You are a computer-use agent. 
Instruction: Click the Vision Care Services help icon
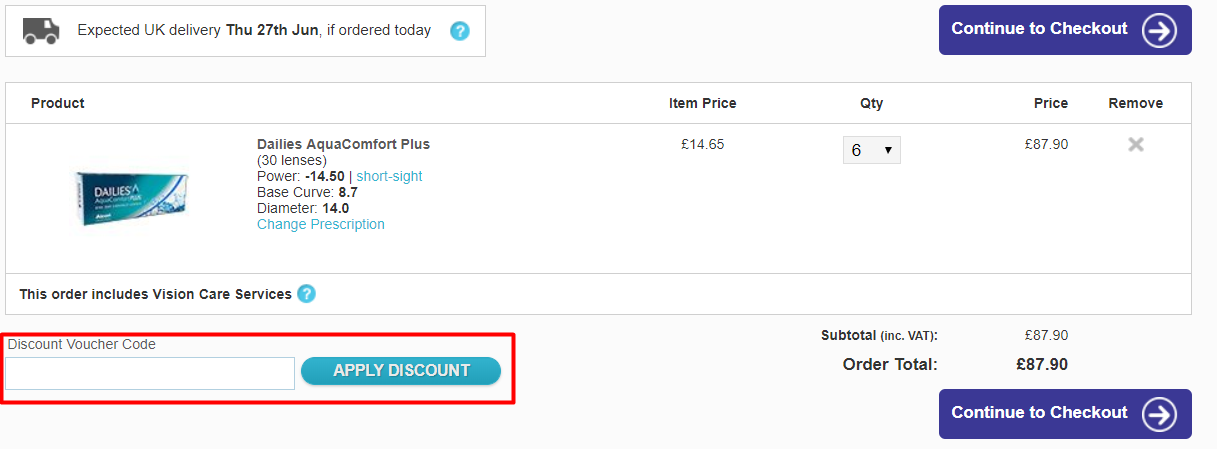pyautogui.click(x=307, y=294)
